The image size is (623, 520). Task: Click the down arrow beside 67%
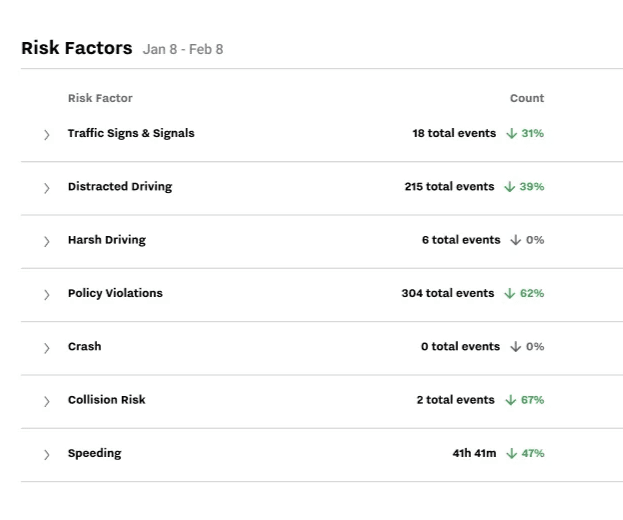511,400
